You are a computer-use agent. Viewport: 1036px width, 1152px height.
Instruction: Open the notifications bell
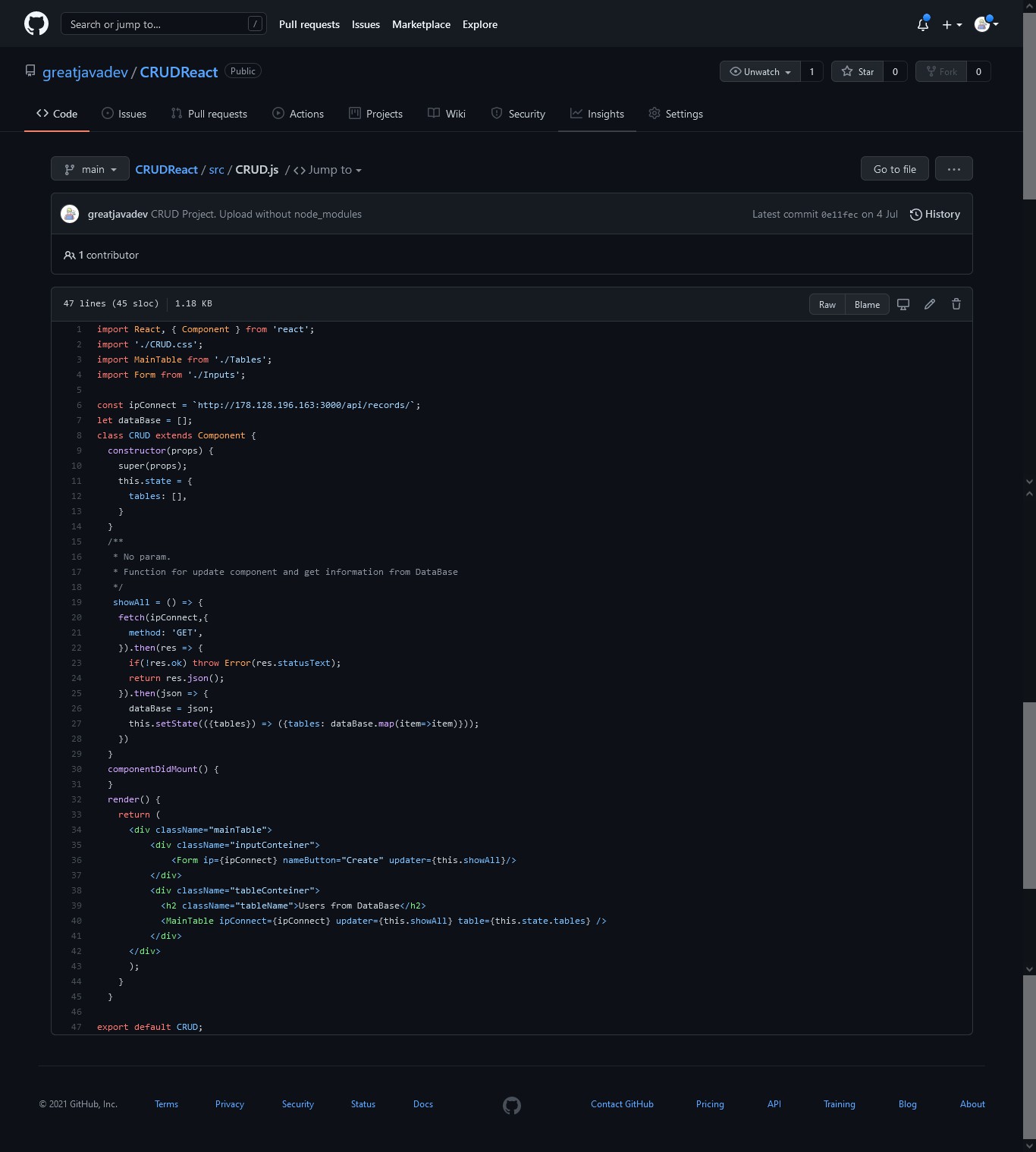pos(923,25)
